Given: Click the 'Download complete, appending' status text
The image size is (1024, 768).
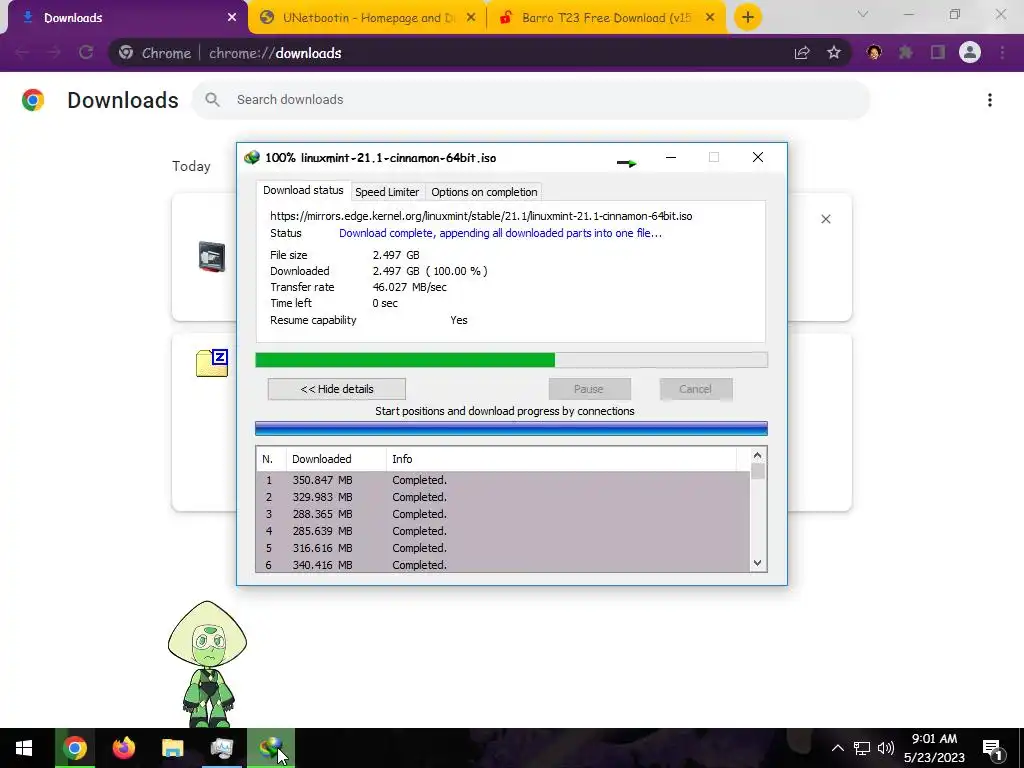Looking at the screenshot, I should tap(500, 233).
